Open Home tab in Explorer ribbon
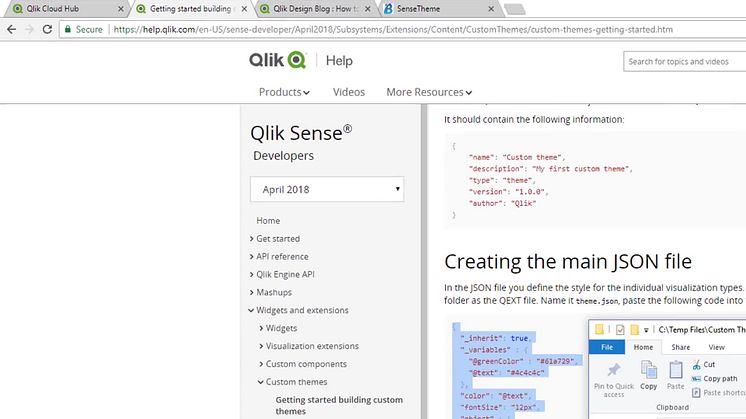Image resolution: width=746 pixels, height=419 pixels. pos(643,347)
